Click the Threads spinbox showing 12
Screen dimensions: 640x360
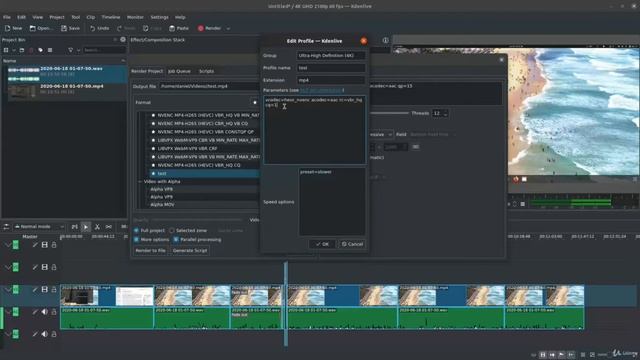click(440, 113)
